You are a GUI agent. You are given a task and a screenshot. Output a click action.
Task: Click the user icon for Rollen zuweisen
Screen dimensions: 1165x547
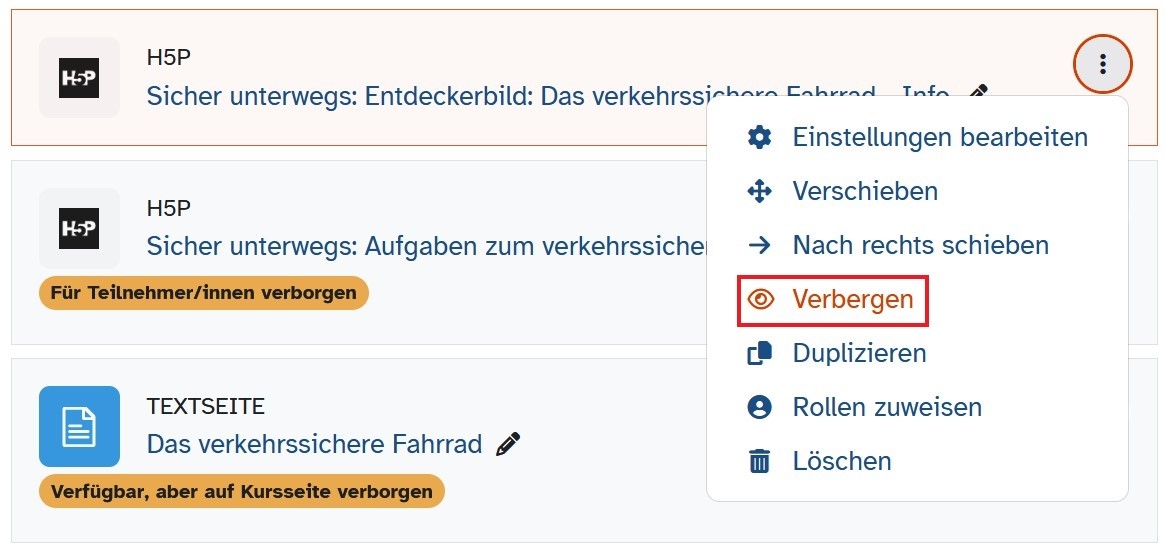(760, 407)
